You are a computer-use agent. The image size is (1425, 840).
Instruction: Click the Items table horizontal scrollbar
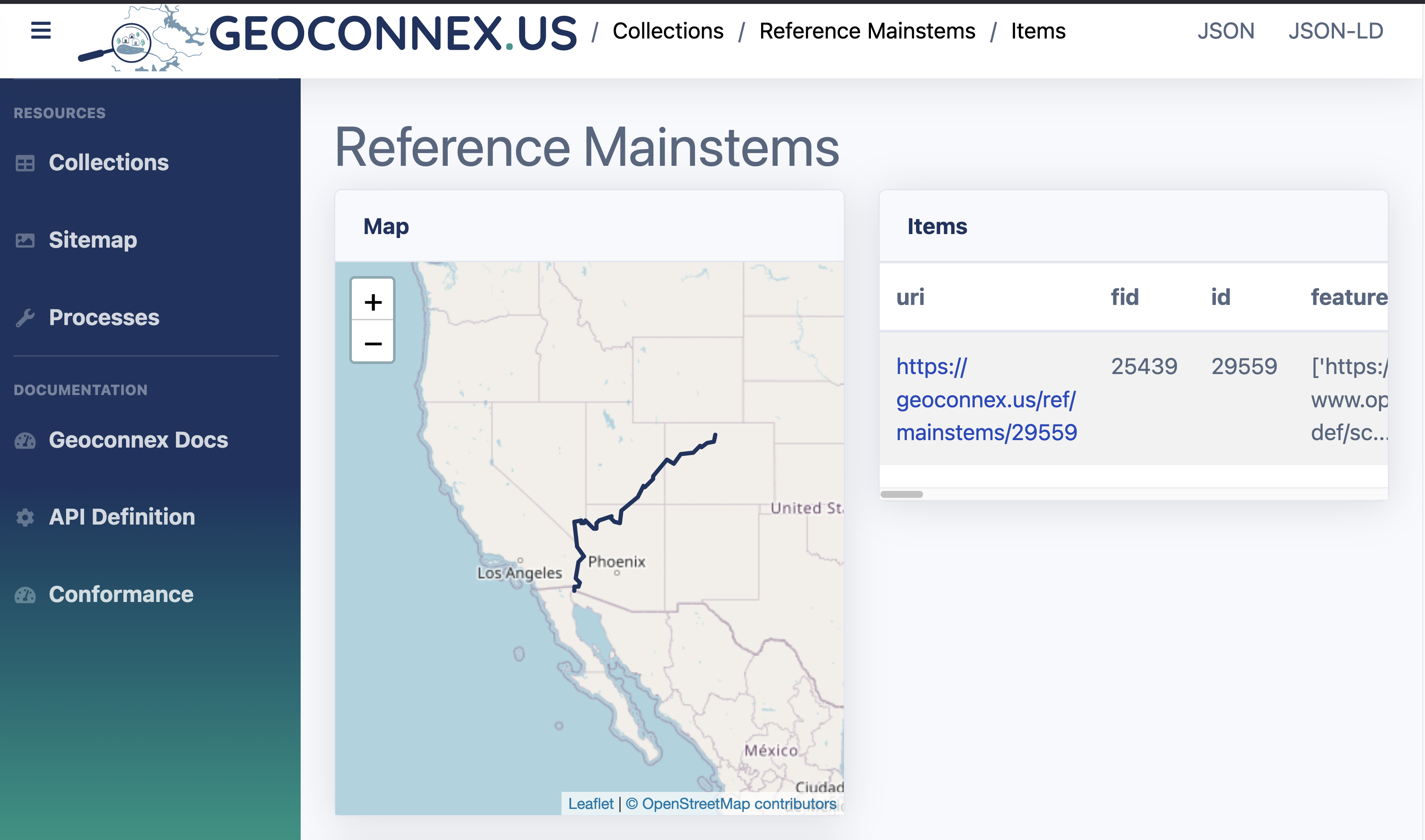tap(901, 494)
